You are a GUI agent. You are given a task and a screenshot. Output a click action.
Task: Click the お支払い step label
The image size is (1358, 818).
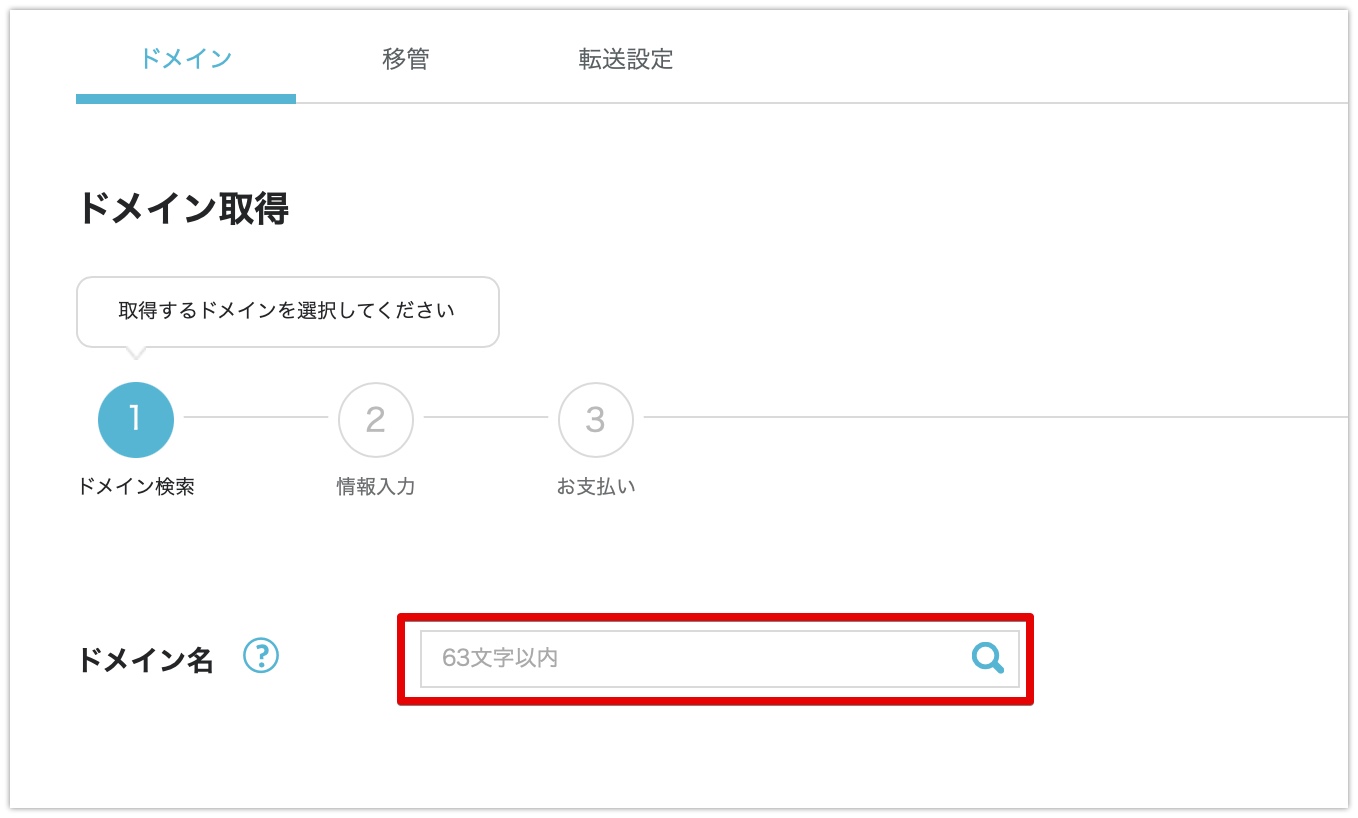coord(596,487)
